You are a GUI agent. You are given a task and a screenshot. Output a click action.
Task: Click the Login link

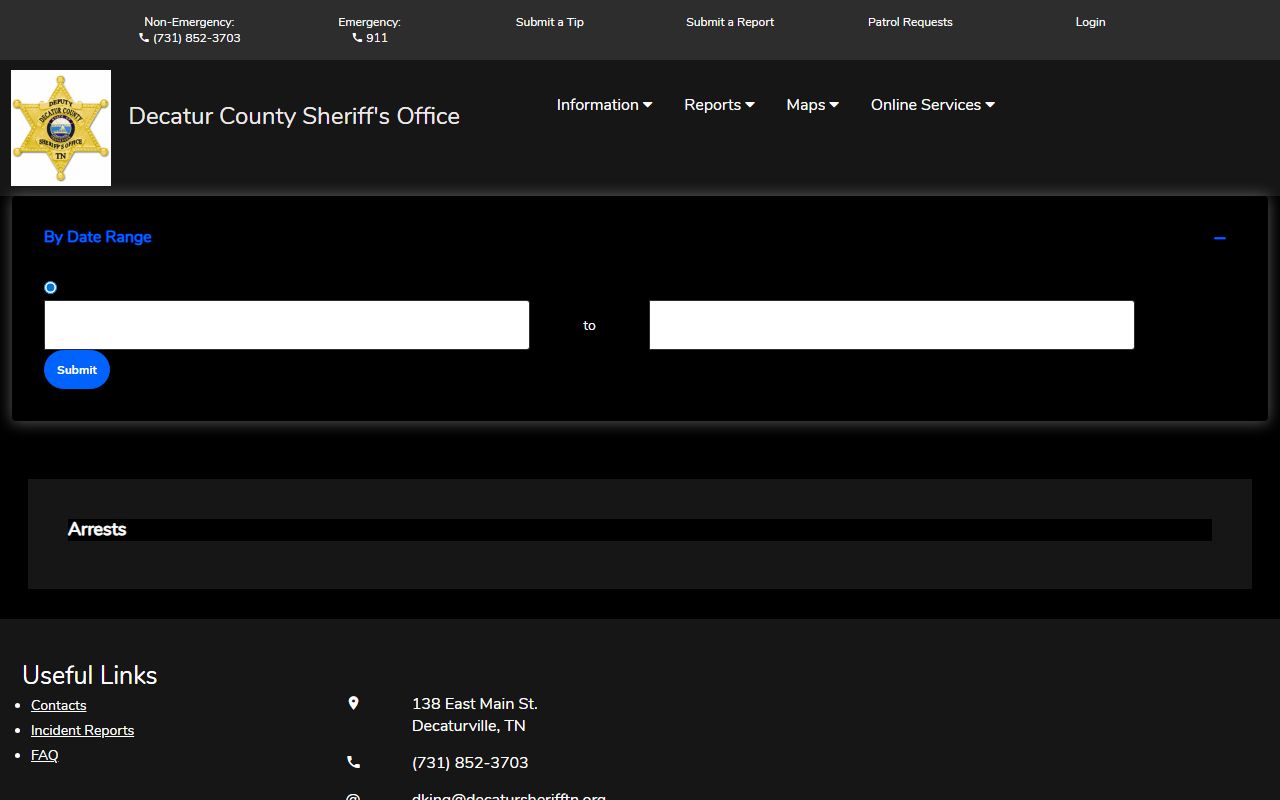tap(1090, 22)
